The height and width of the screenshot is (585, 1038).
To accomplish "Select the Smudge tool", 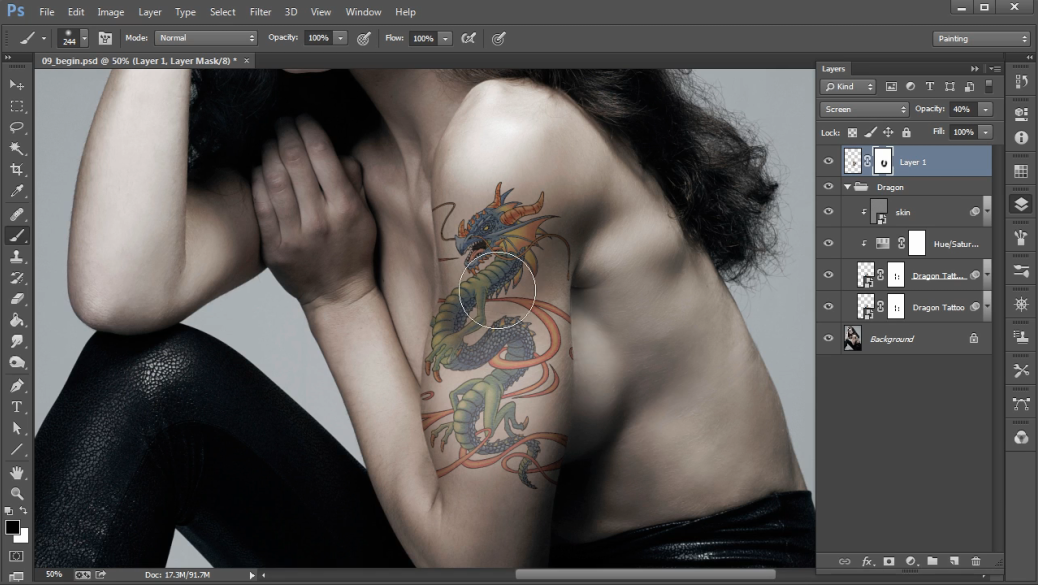I will click(17, 341).
